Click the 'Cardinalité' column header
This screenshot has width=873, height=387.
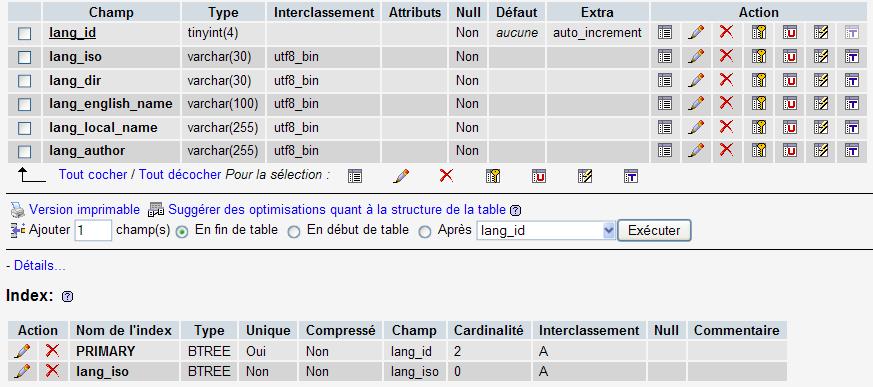coord(489,330)
